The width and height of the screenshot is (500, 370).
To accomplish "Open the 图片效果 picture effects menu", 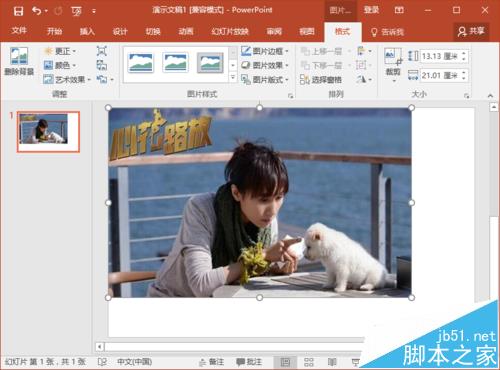I will pyautogui.click(x=265, y=65).
